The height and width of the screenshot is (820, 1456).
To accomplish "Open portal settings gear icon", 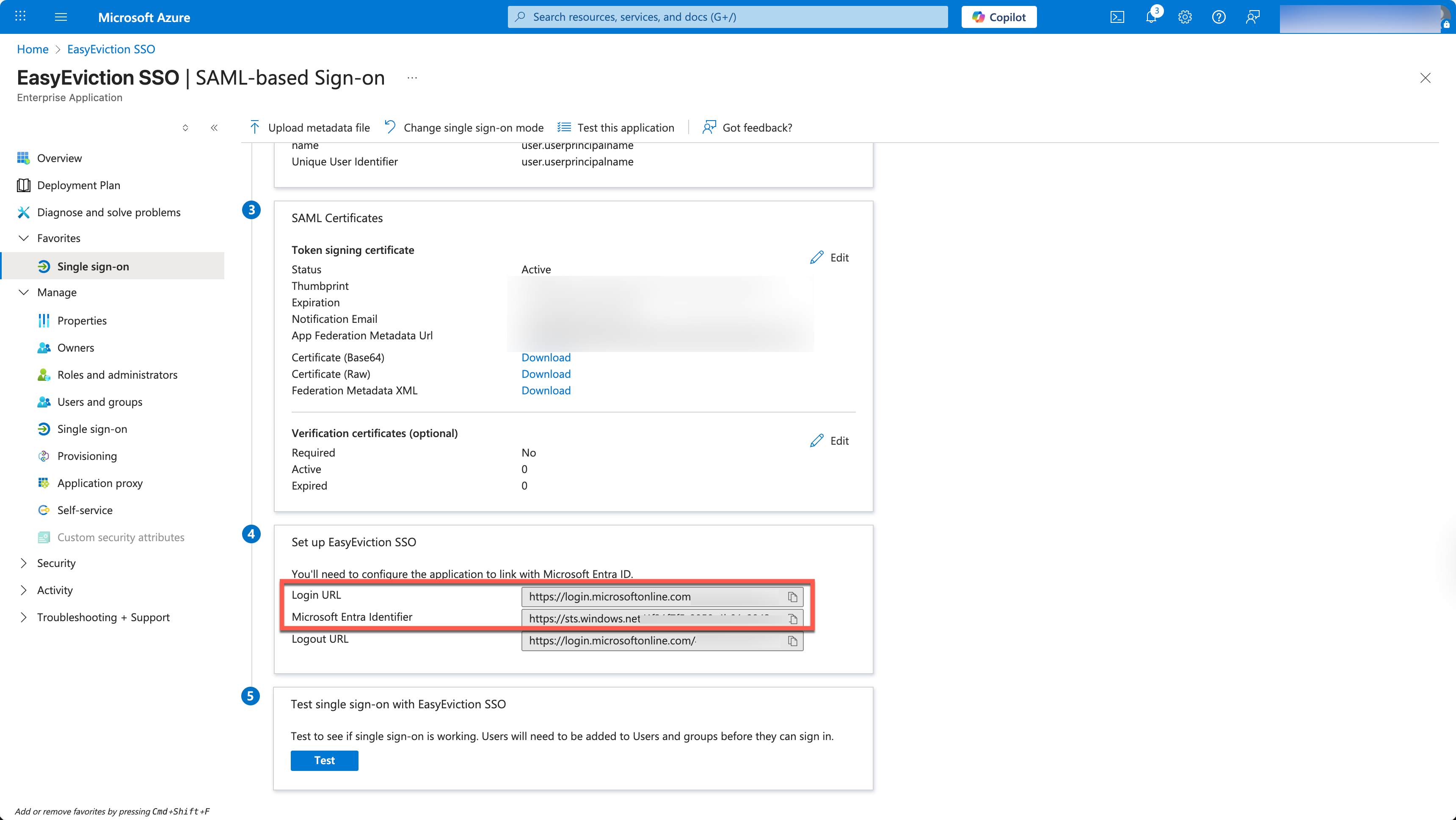I will (x=1185, y=17).
